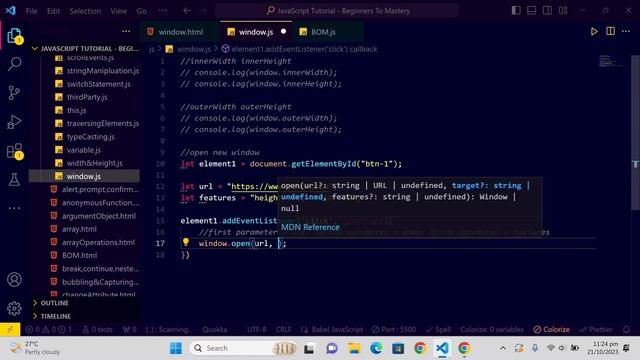The image size is (640, 360).
Task: Open the View menu
Action: coord(118,11)
